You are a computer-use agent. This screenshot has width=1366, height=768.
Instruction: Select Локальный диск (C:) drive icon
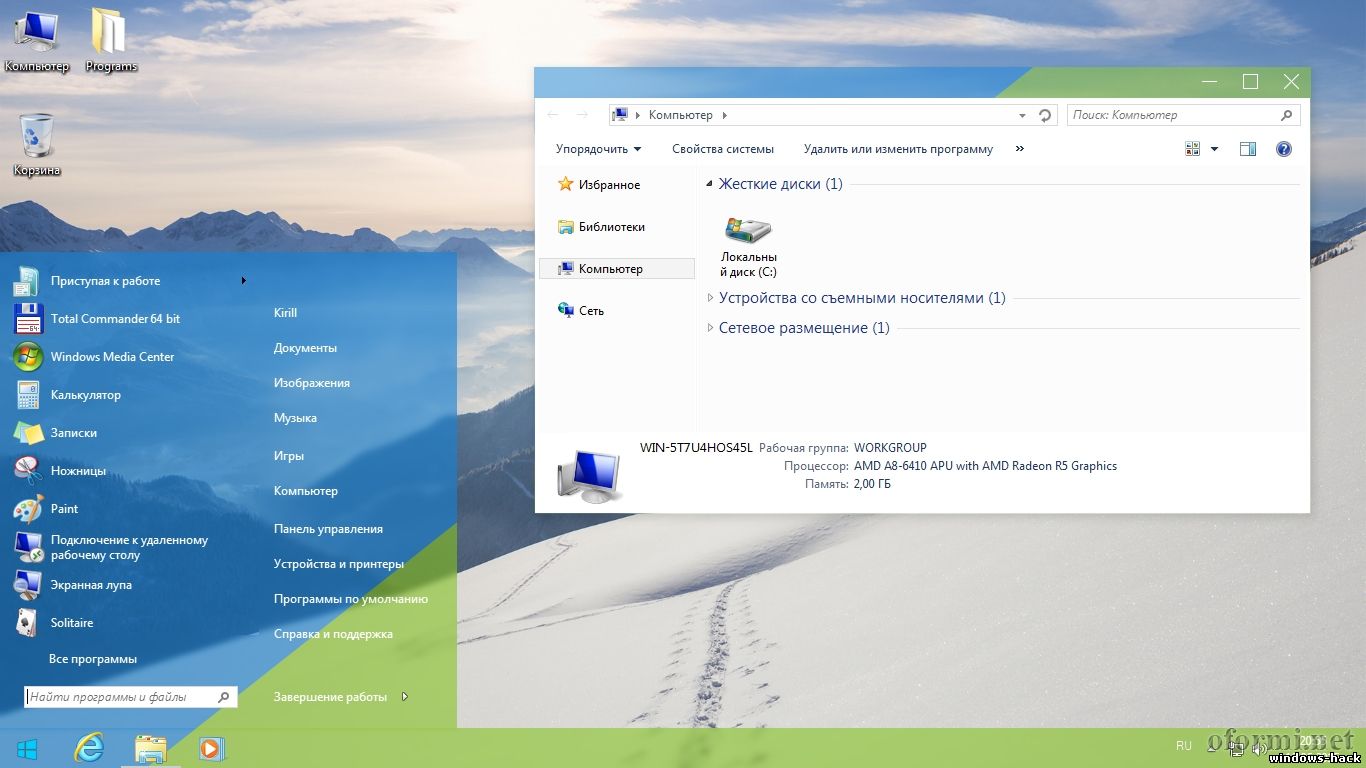[749, 246]
